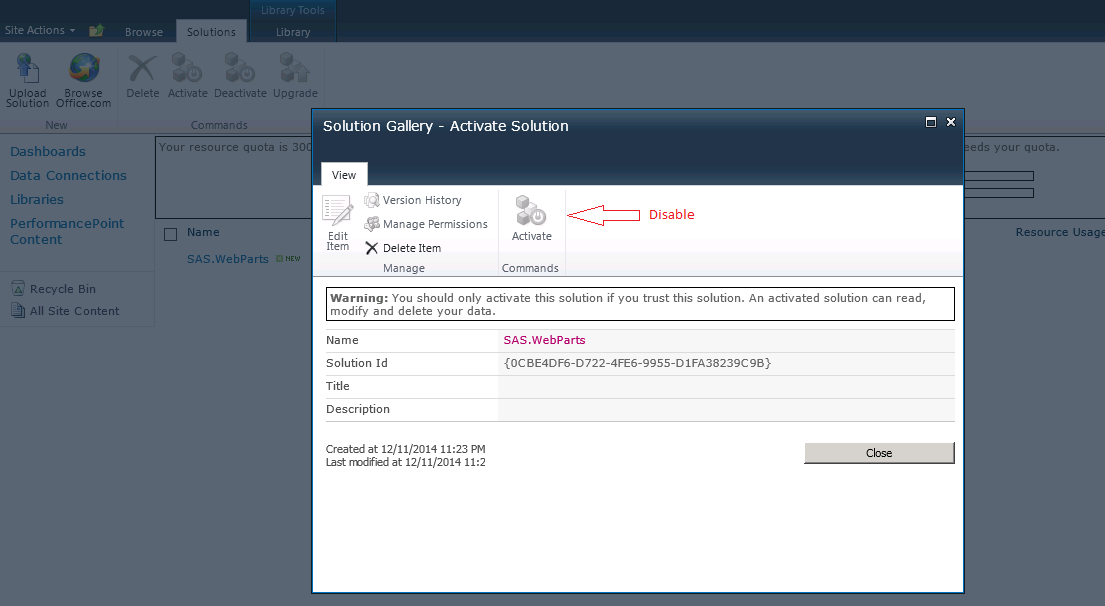Open the Site Actions menu
1105x606 pixels.
coord(39,30)
